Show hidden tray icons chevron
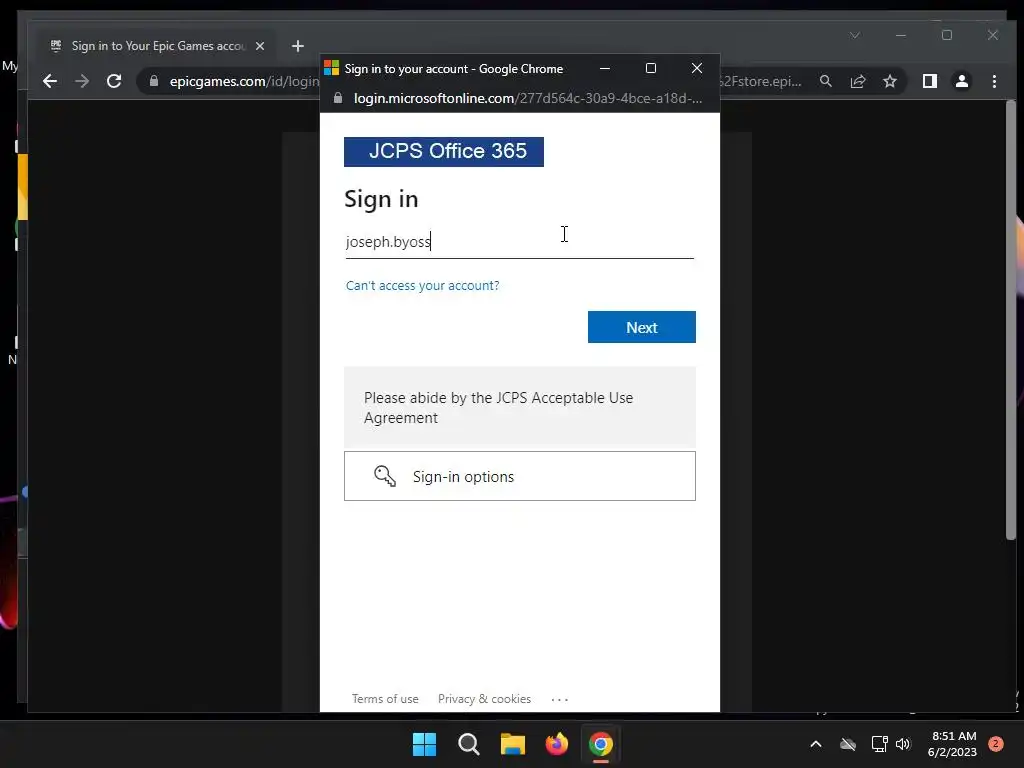Screen dimensions: 1024x768 tap(816, 744)
